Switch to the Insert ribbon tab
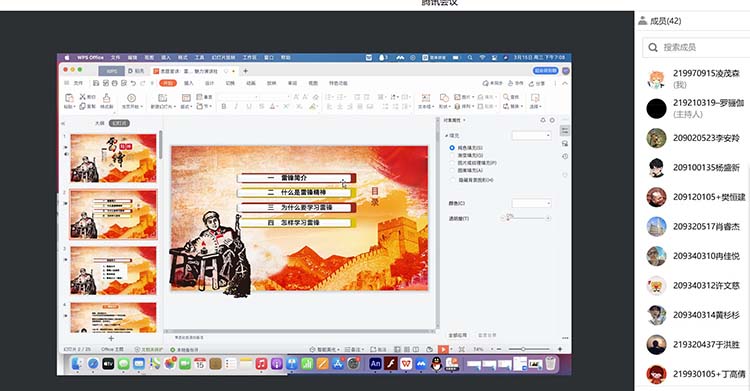Image resolution: width=750 pixels, height=391 pixels. pyautogui.click(x=189, y=83)
